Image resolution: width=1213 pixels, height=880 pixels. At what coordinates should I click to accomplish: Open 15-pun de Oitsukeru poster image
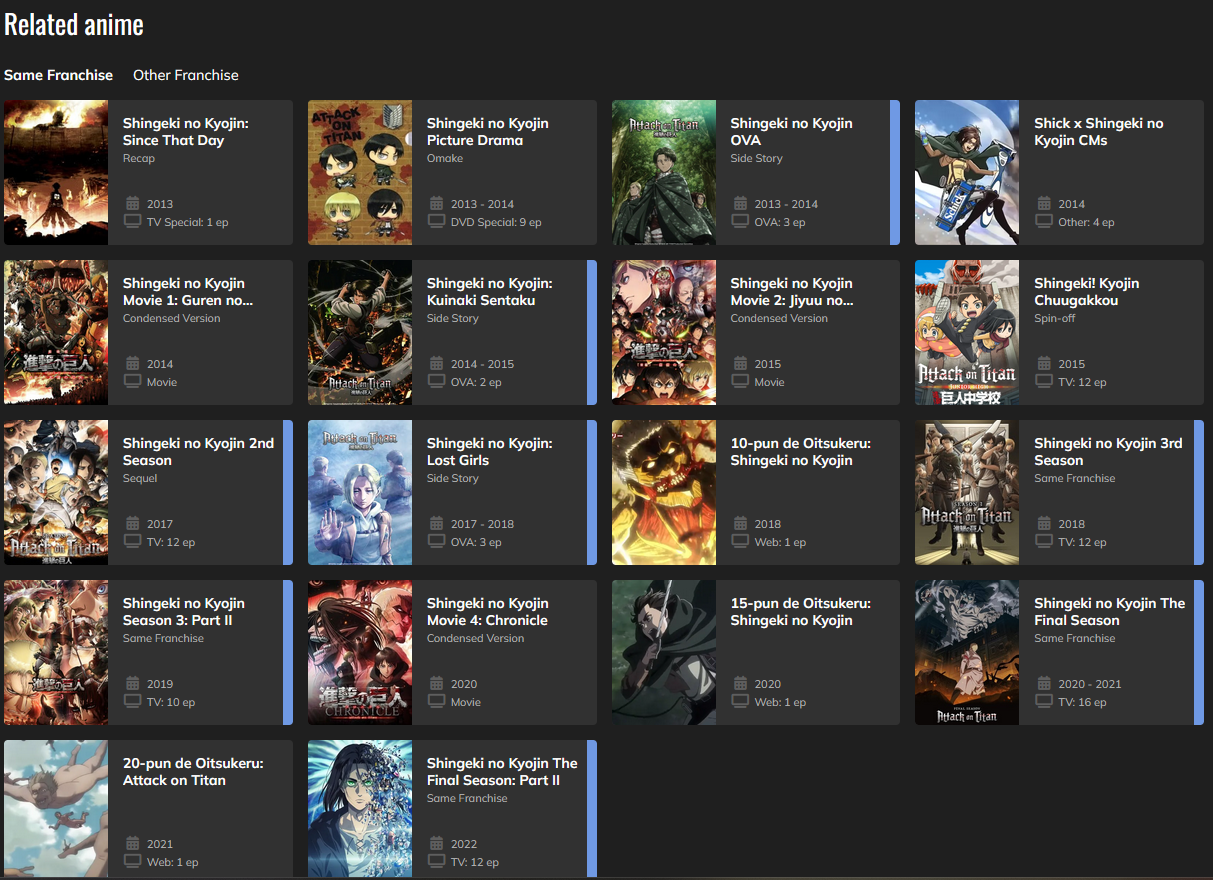(x=664, y=652)
